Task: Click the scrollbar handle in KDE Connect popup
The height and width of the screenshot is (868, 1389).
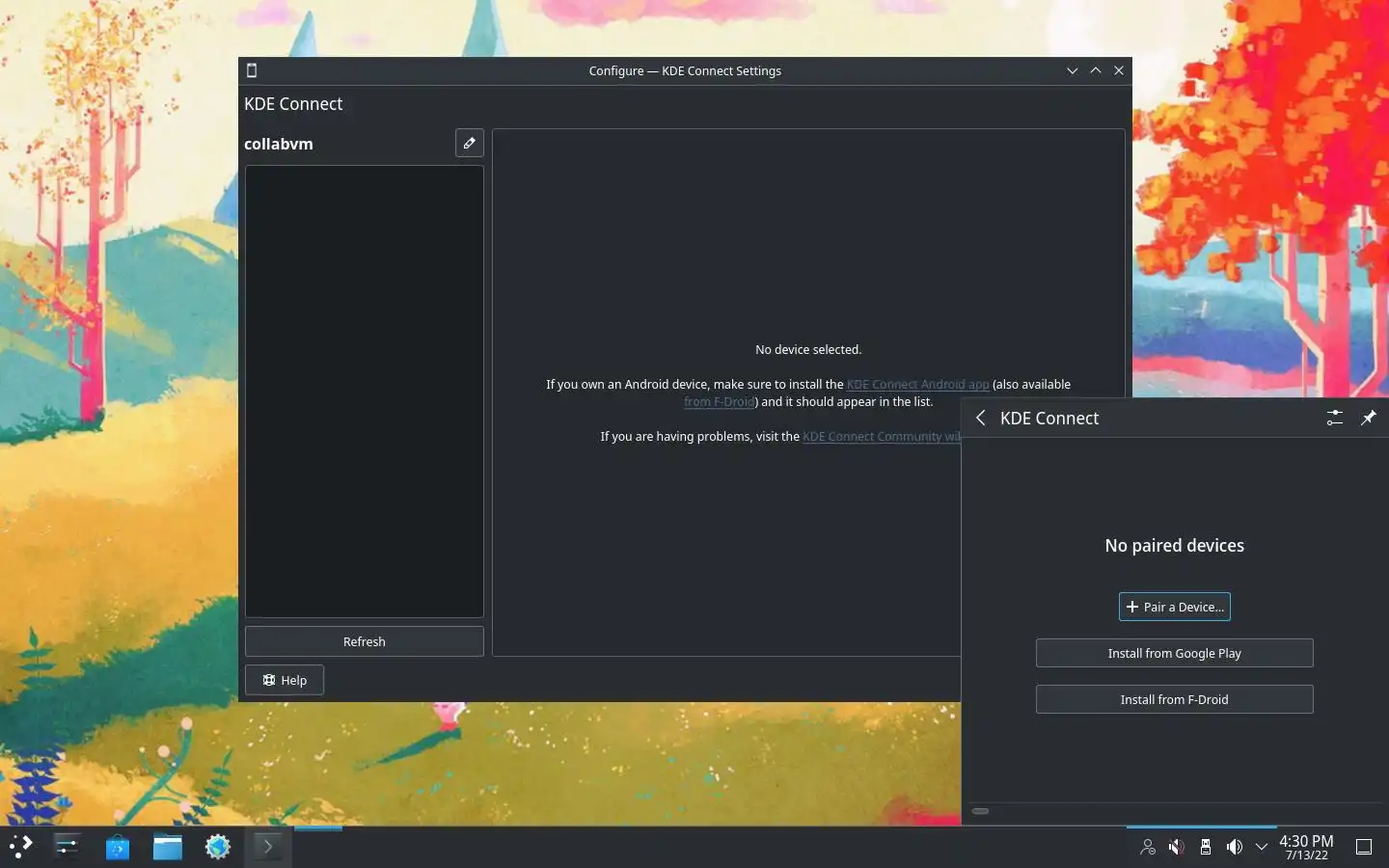Action: (x=980, y=811)
